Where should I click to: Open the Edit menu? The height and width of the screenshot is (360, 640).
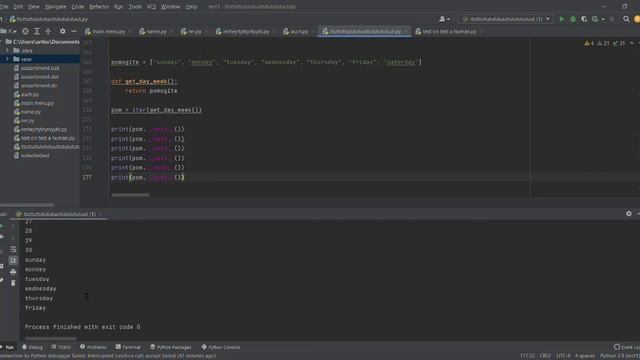click(x=18, y=7)
